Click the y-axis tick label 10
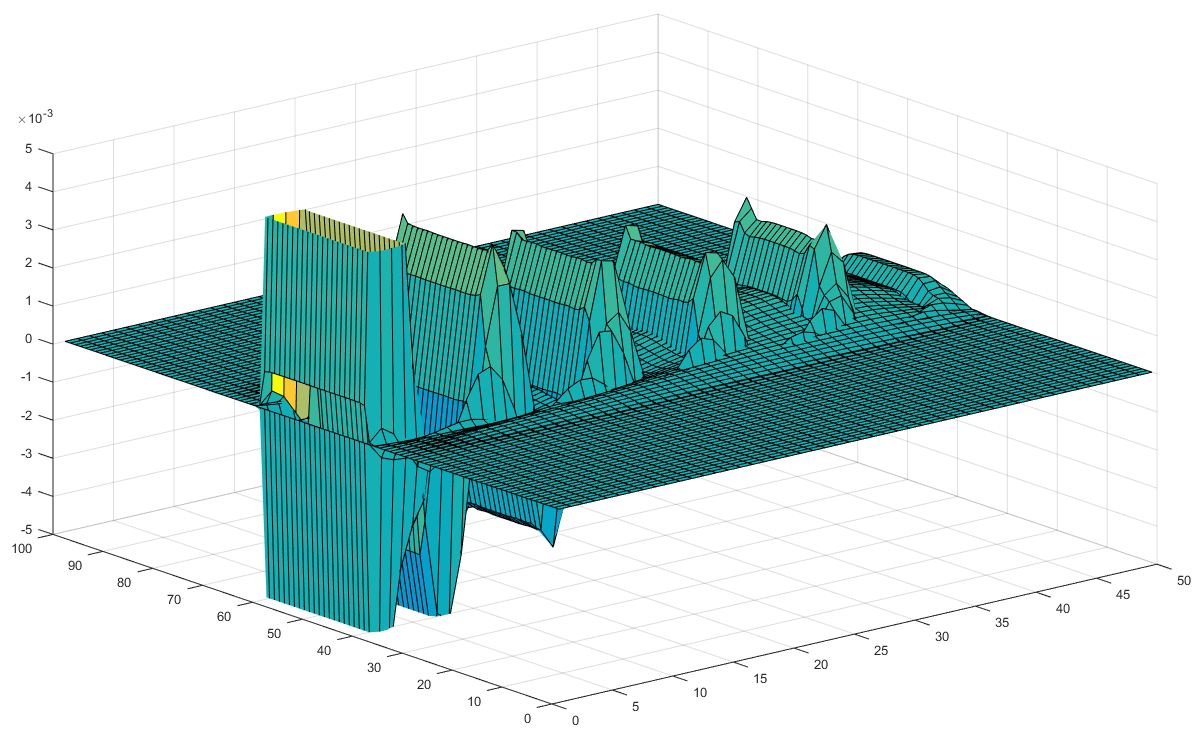This screenshot has width=1202, height=735. click(473, 701)
